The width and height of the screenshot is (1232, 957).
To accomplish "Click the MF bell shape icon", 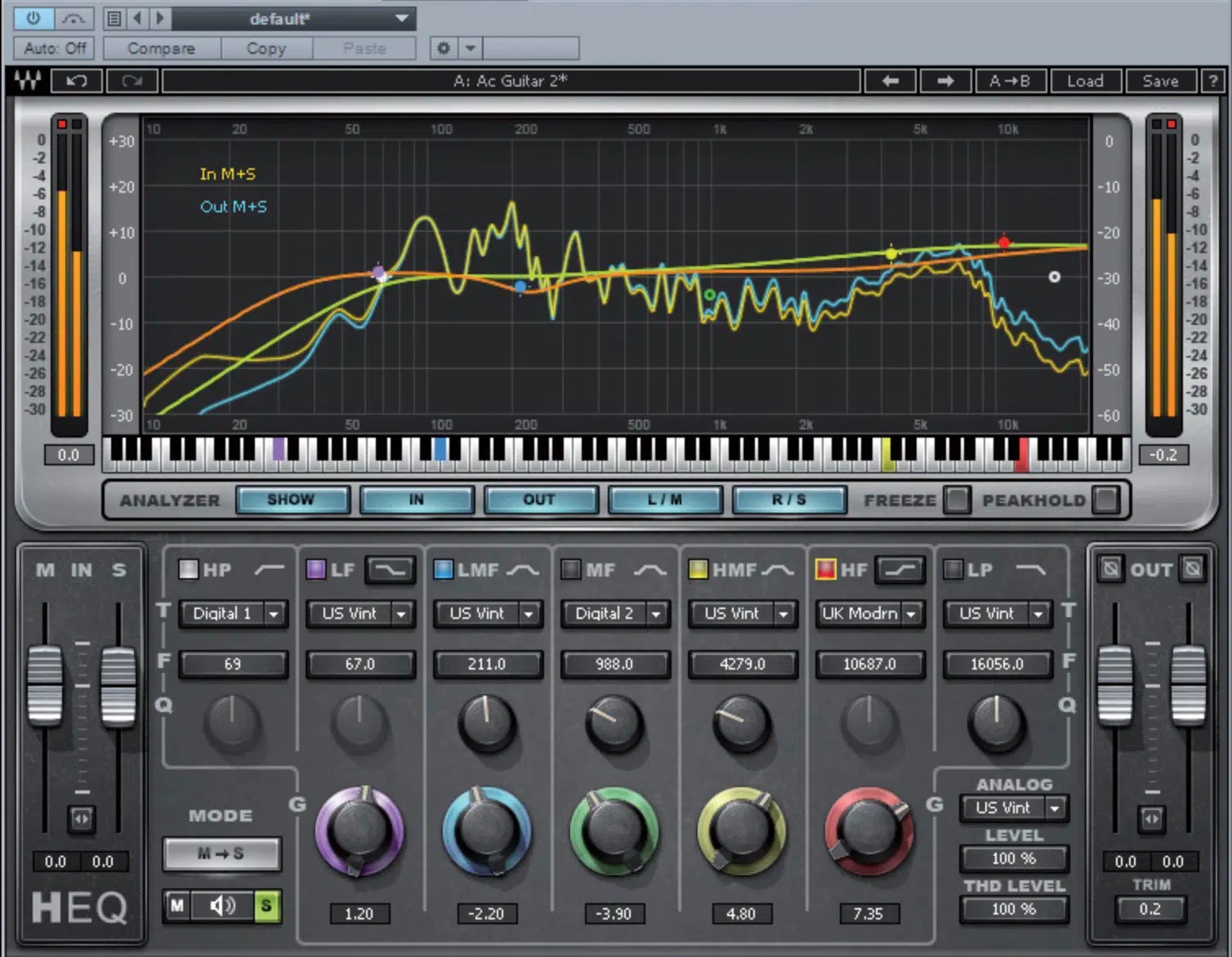I will pyautogui.click(x=650, y=569).
